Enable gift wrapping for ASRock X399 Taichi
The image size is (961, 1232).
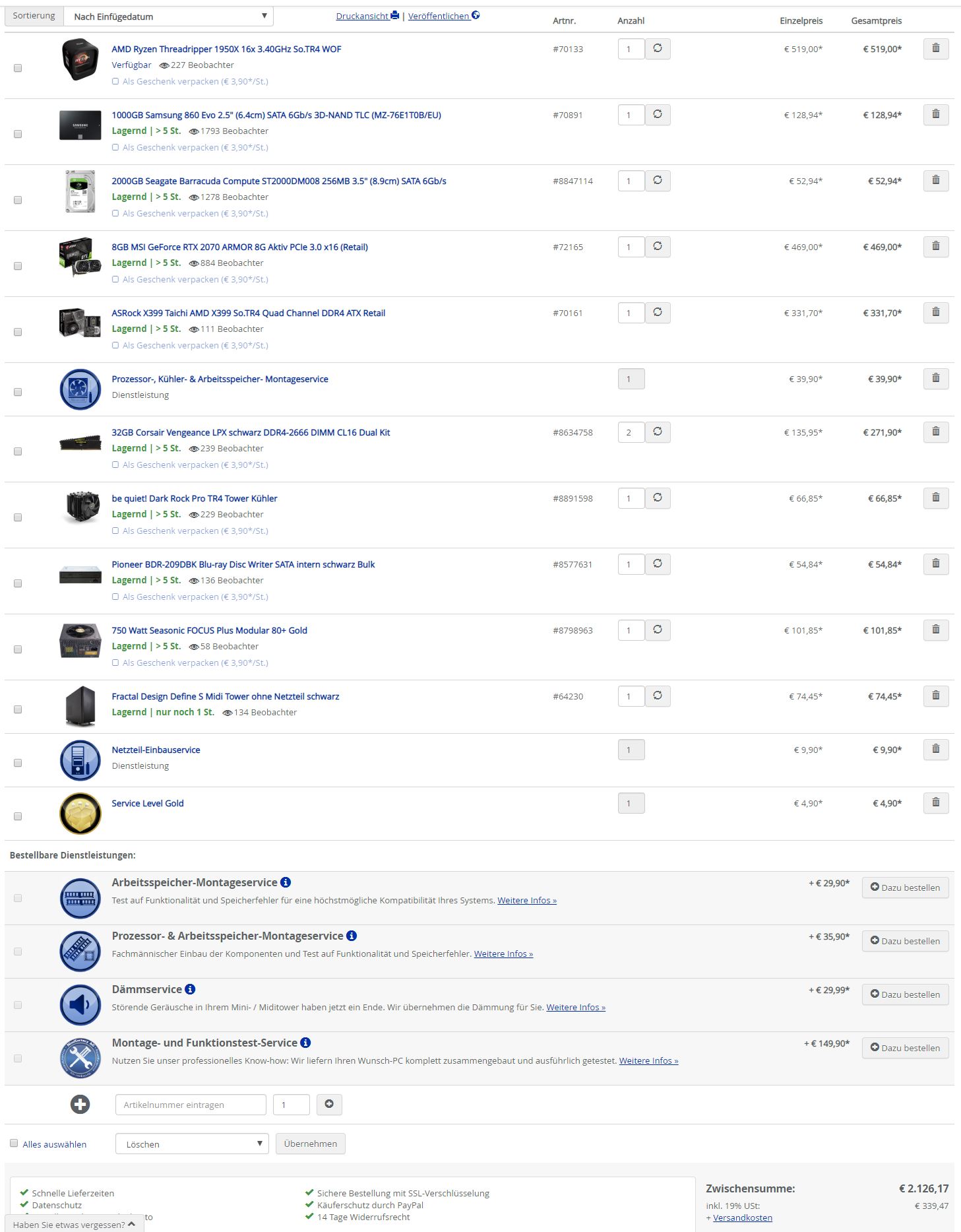coord(115,346)
